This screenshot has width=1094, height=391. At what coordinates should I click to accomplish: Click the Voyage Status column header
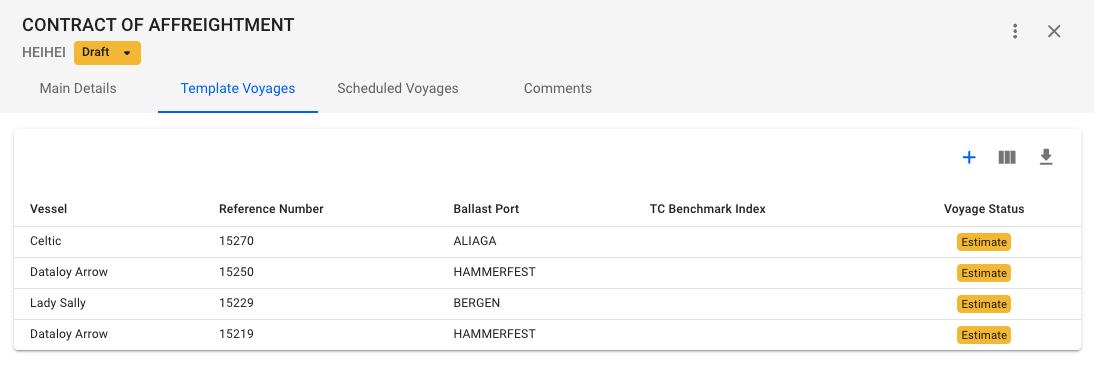[x=984, y=209]
